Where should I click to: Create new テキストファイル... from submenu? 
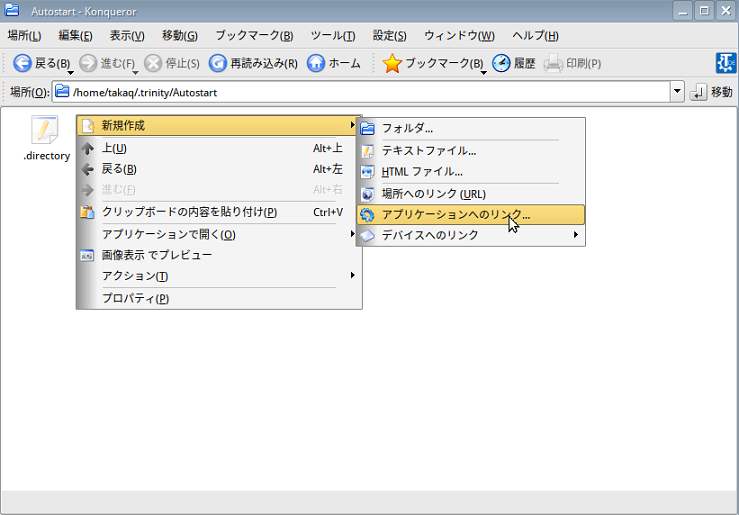coord(471,151)
